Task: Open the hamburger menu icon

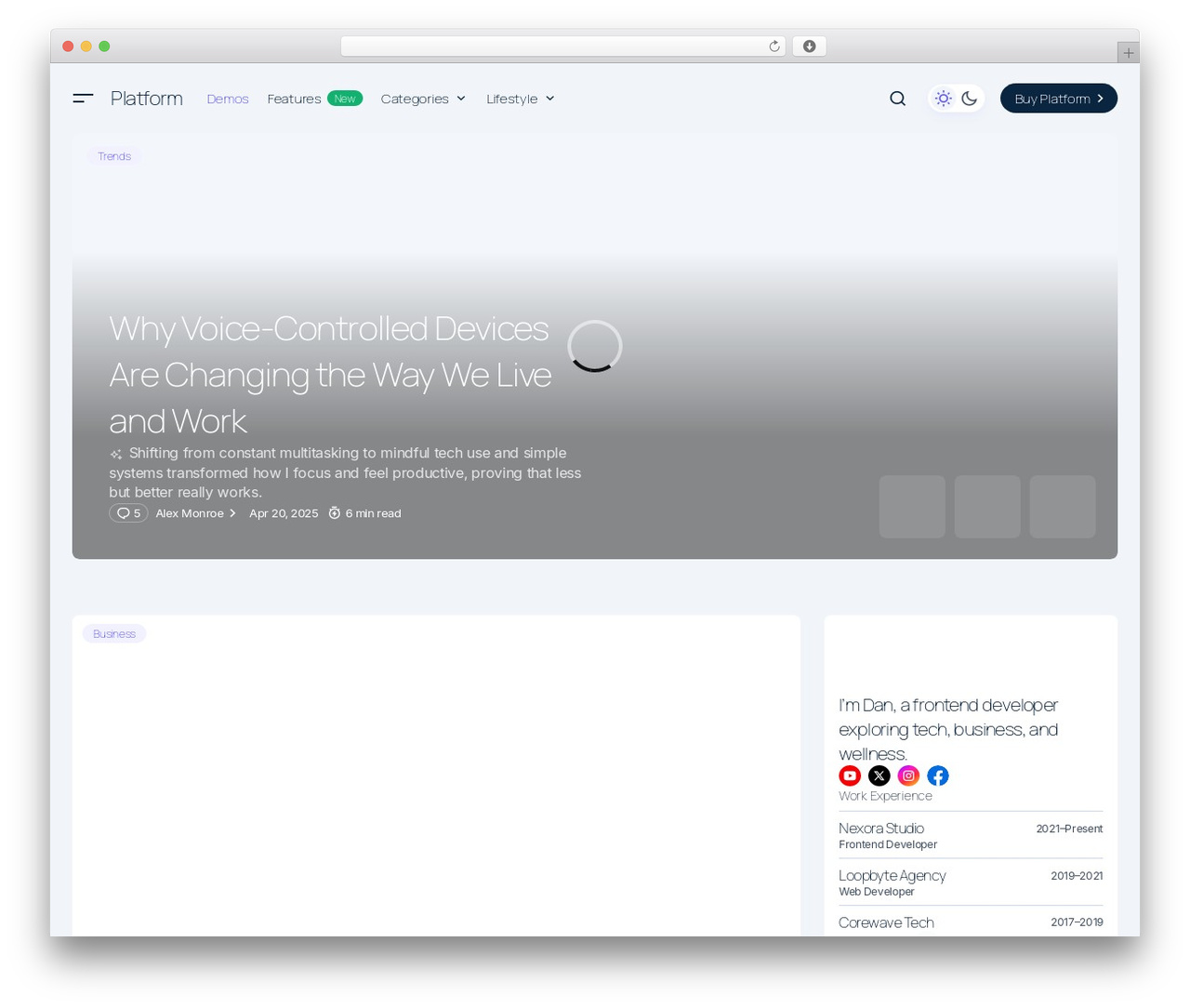Action: (x=83, y=99)
